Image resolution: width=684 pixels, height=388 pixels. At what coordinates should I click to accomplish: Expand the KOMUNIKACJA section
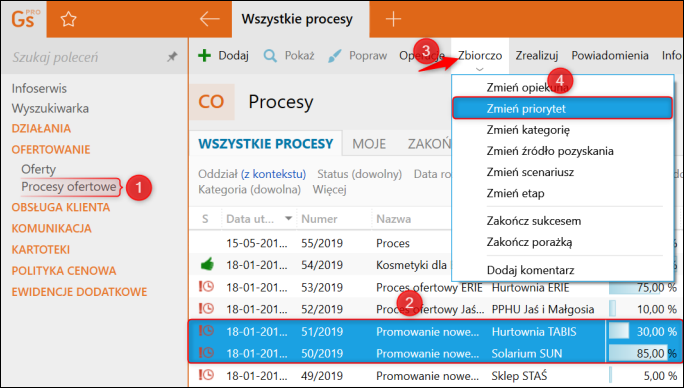point(51,228)
